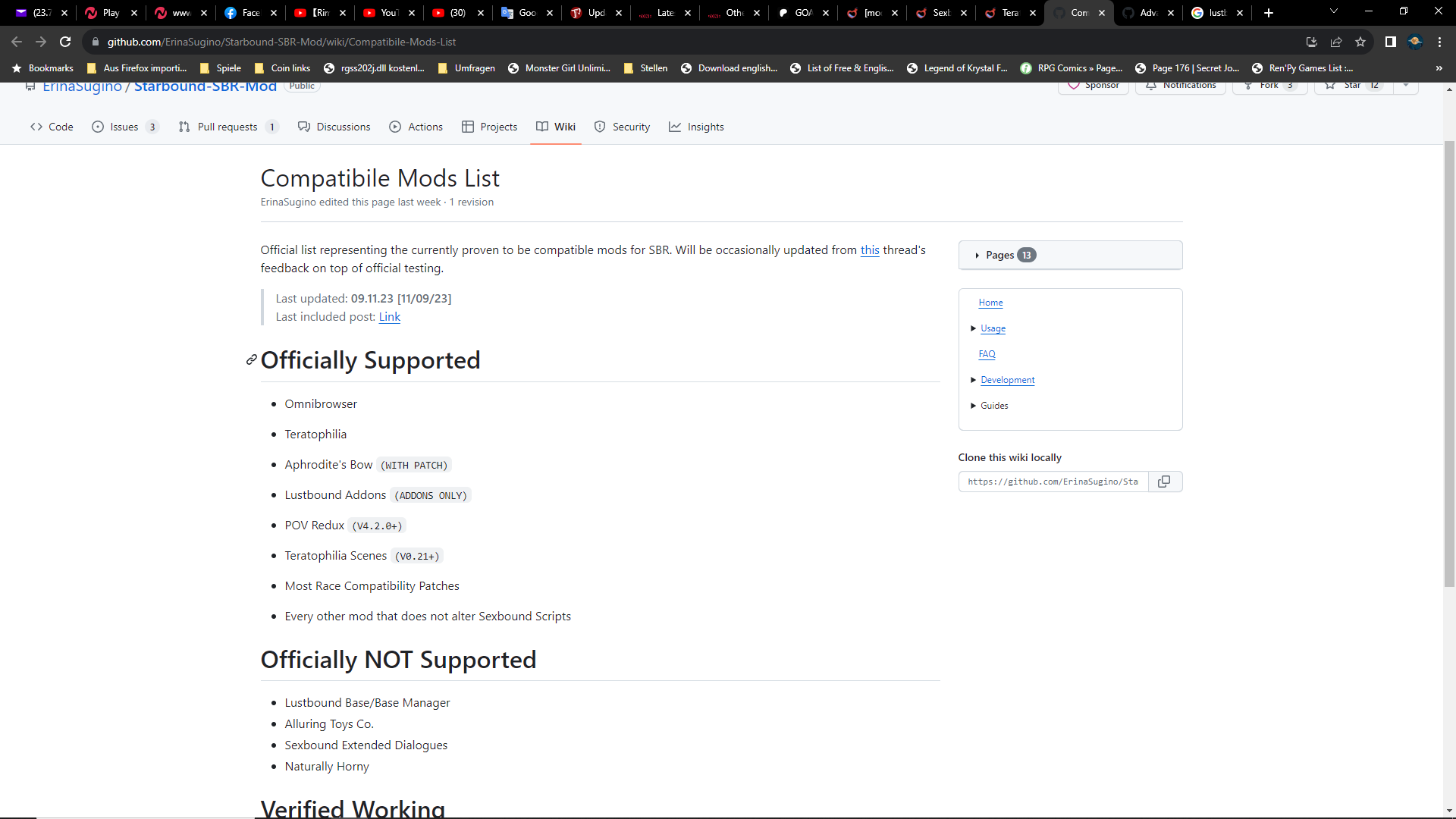Open Chrome three-dot menu
Screen dimensions: 1456x819
tap(1439, 42)
